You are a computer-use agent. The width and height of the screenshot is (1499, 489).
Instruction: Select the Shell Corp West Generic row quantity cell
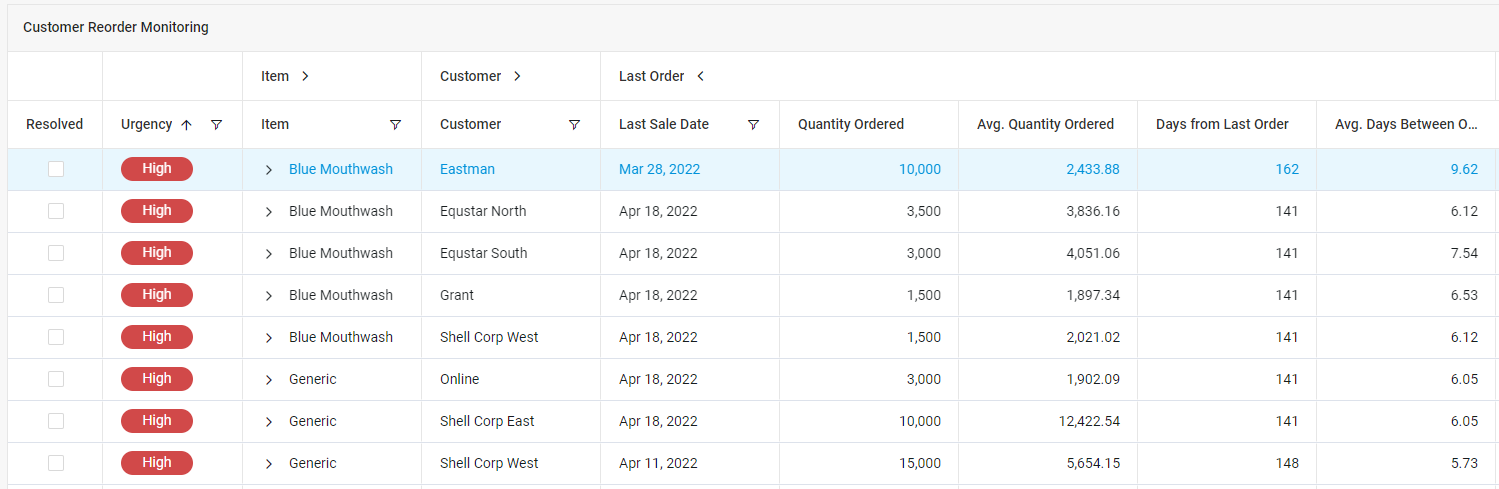[869, 463]
